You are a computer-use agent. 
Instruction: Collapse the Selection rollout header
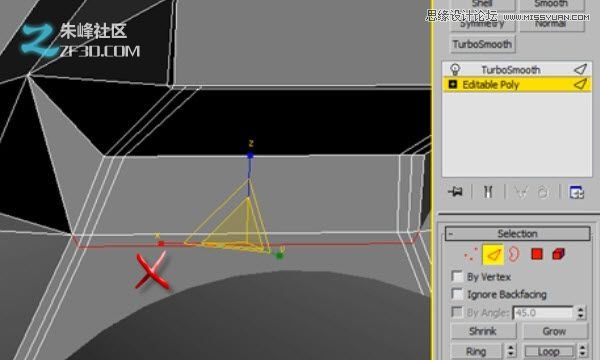coord(517,233)
